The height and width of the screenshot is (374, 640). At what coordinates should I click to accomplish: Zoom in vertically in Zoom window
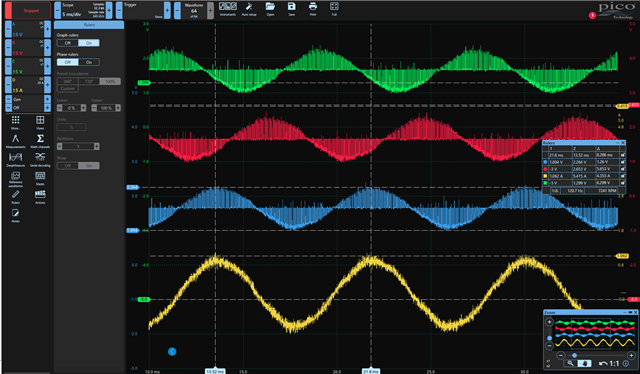click(549, 322)
